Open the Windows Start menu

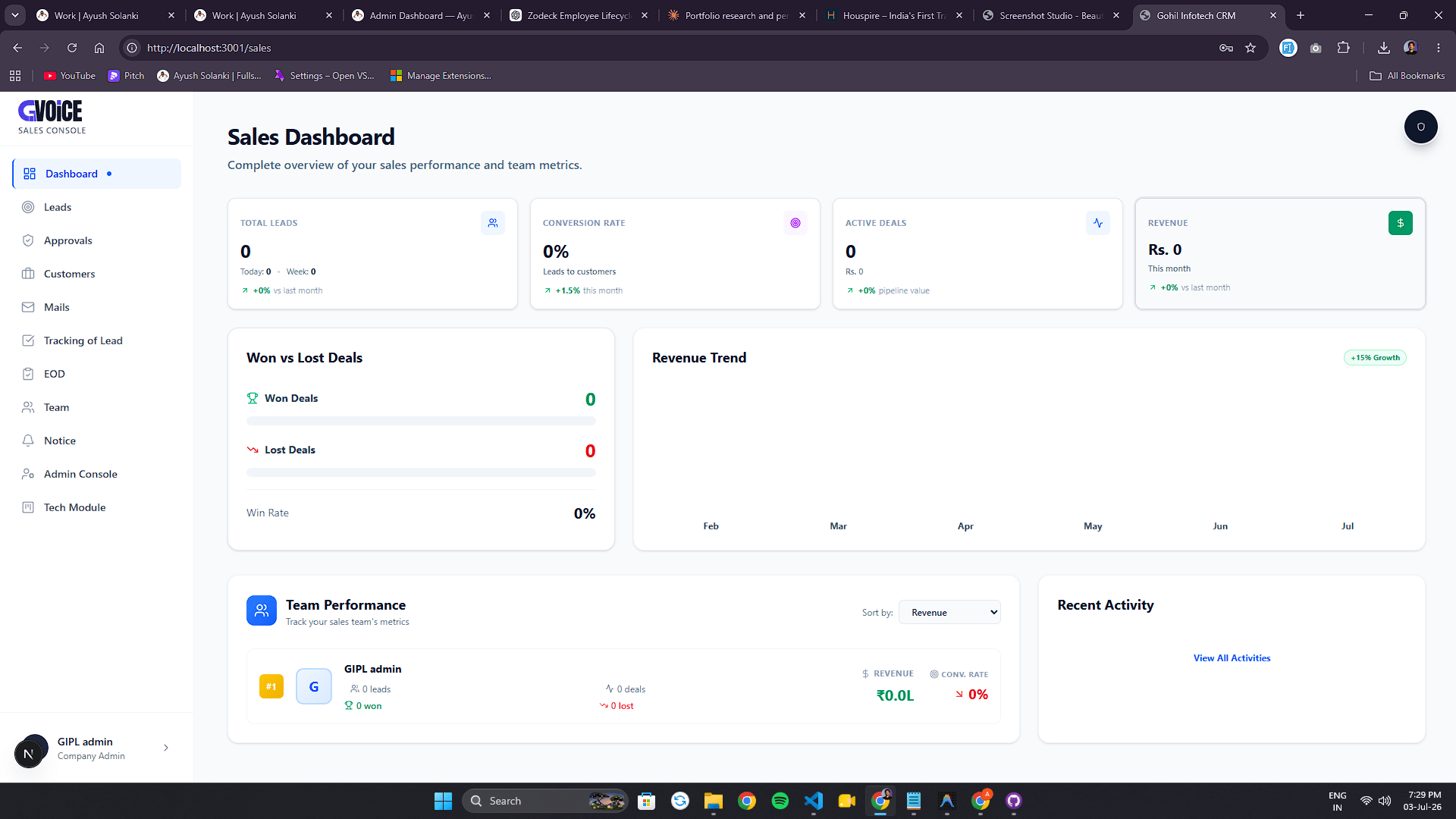click(443, 801)
